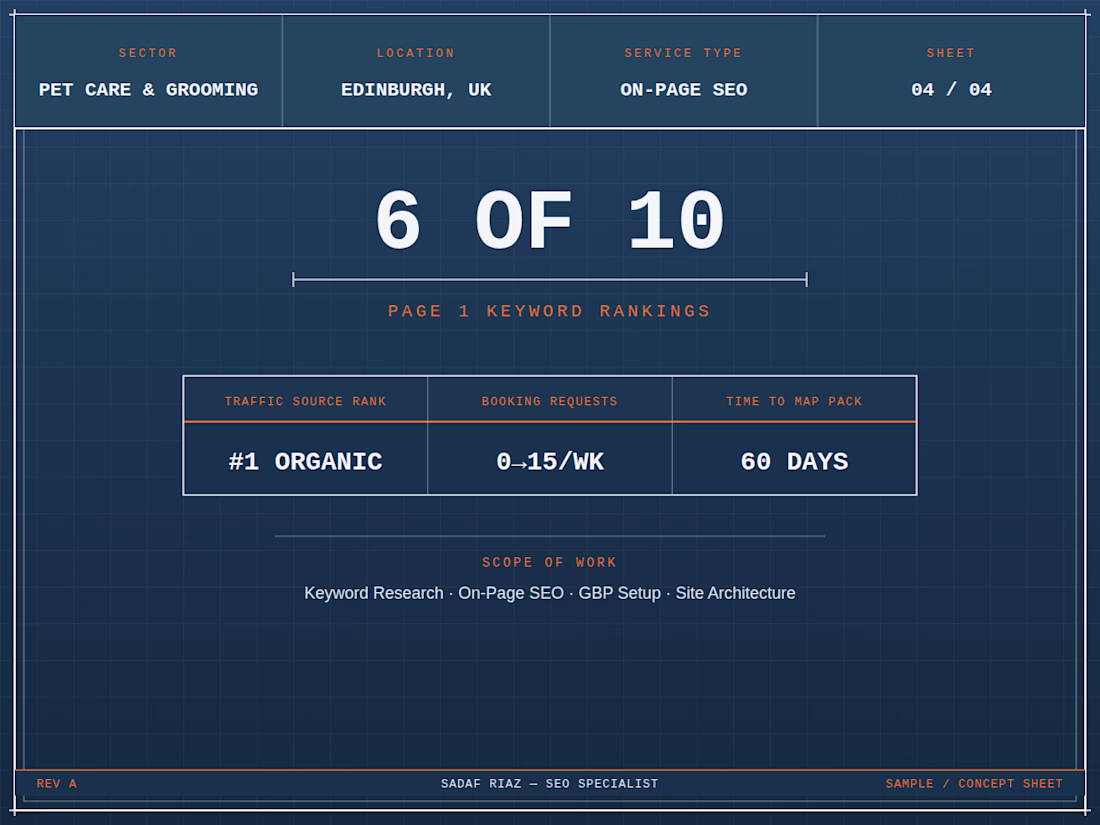Click the PAGE 1 KEYWORD RANKINGS caption
This screenshot has height=825, width=1100.
(x=550, y=311)
